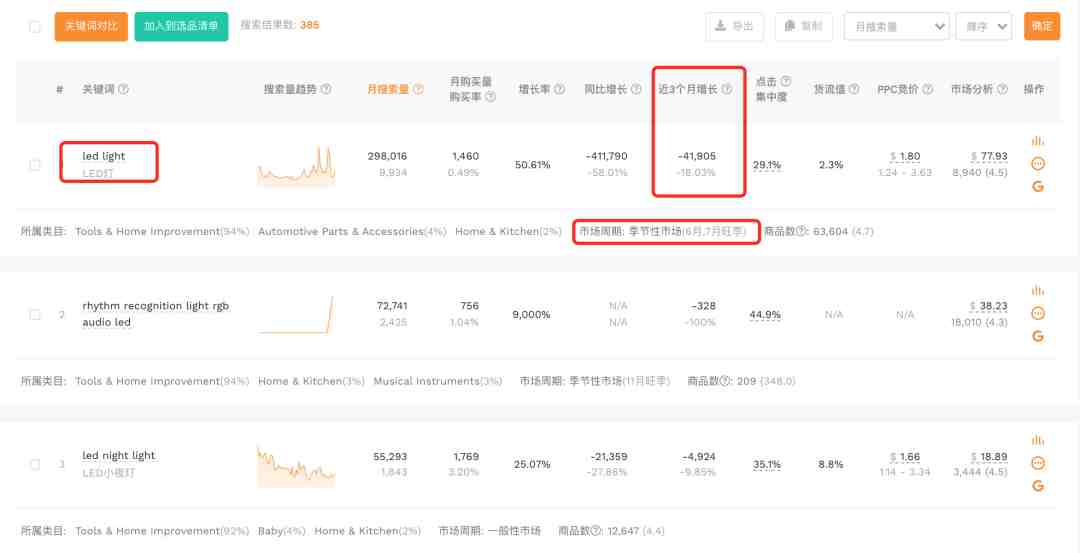The height and width of the screenshot is (553, 1080).
Task: Click the -21,359 year-over-year growth value
Action: point(609,457)
